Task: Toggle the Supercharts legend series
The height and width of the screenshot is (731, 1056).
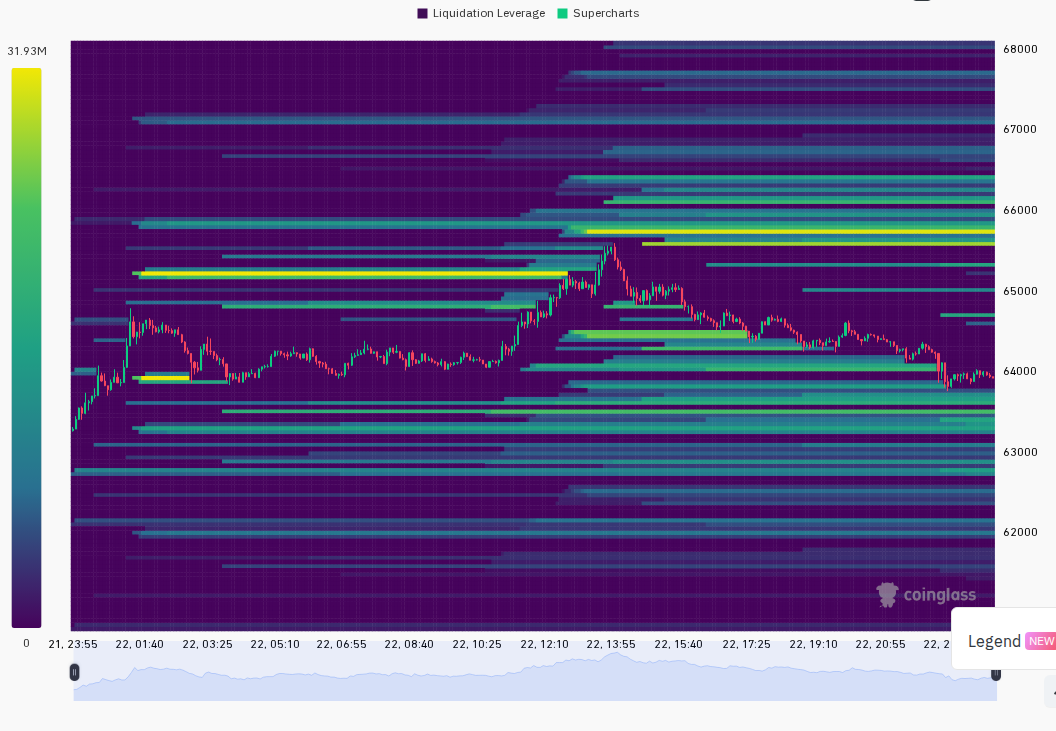Action: point(598,13)
